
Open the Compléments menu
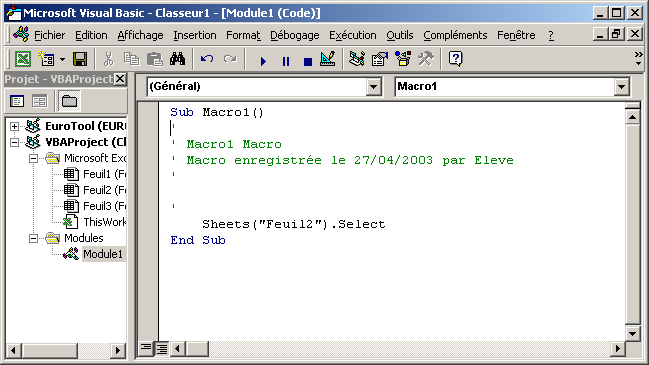click(x=455, y=36)
